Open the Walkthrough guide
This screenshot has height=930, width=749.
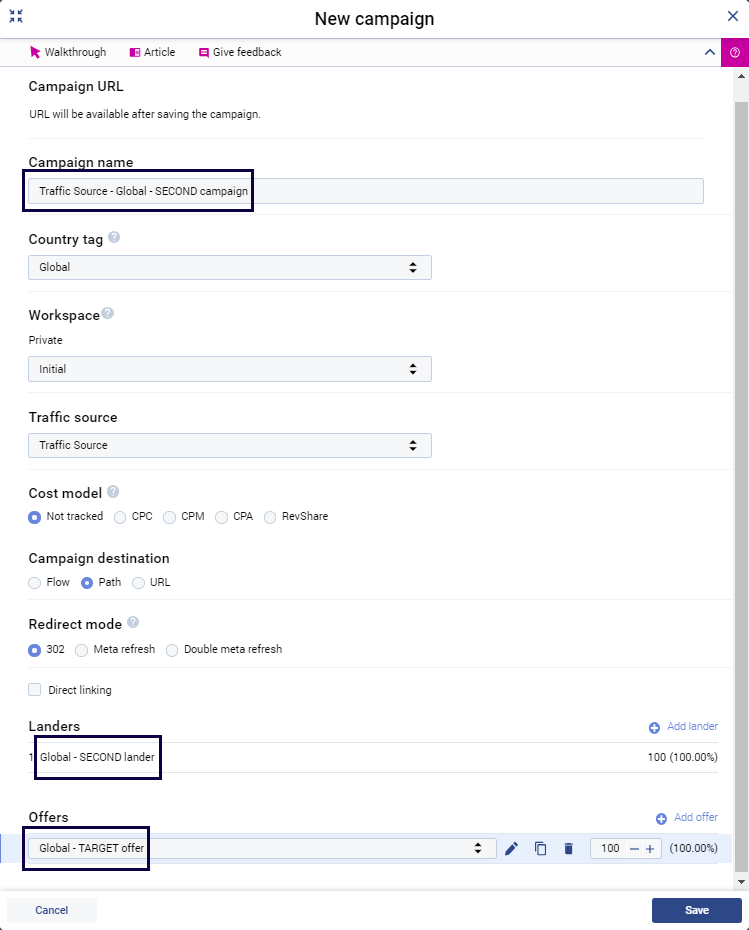tap(68, 52)
